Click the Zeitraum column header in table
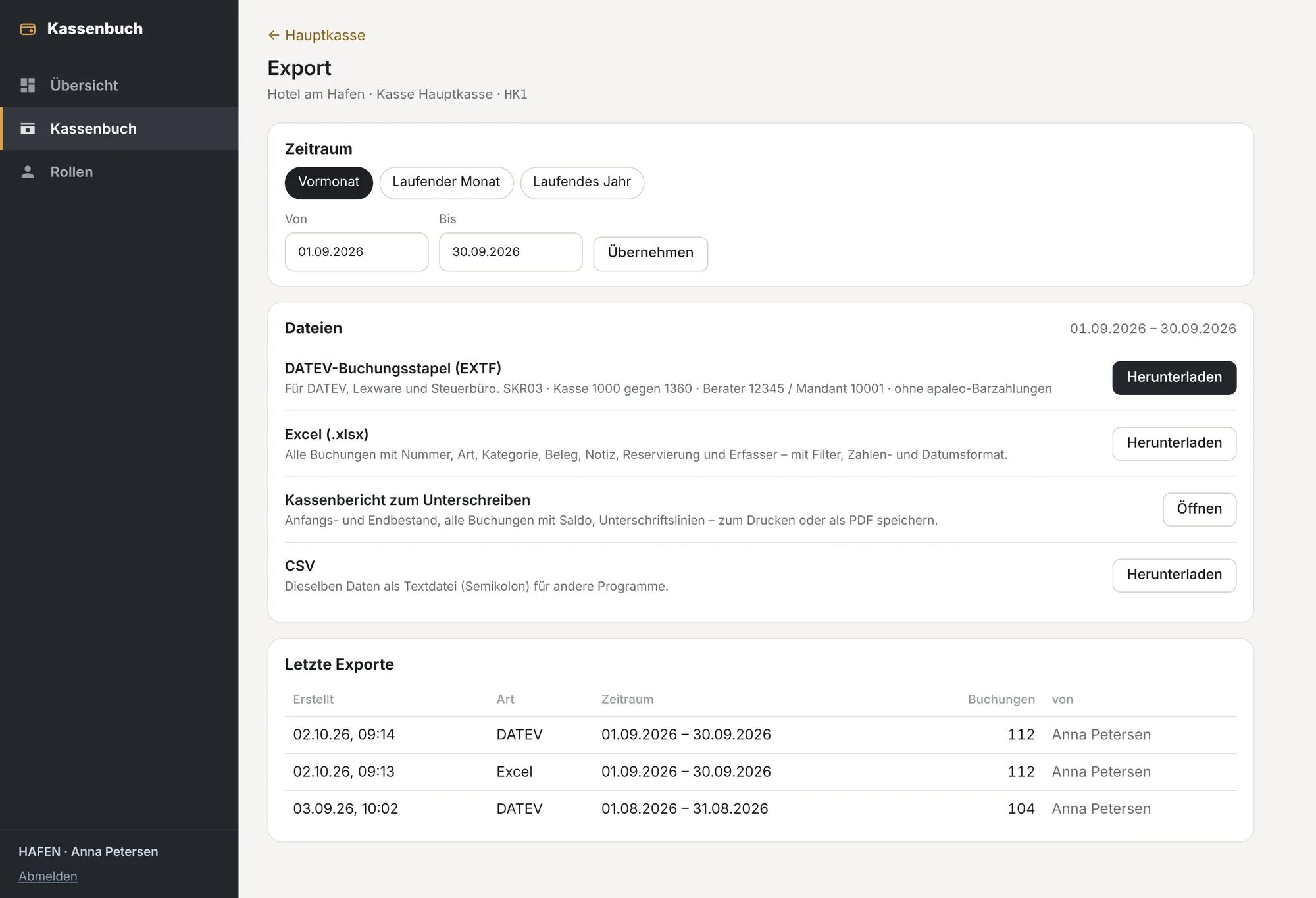The width and height of the screenshot is (1316, 898). pyautogui.click(x=627, y=699)
